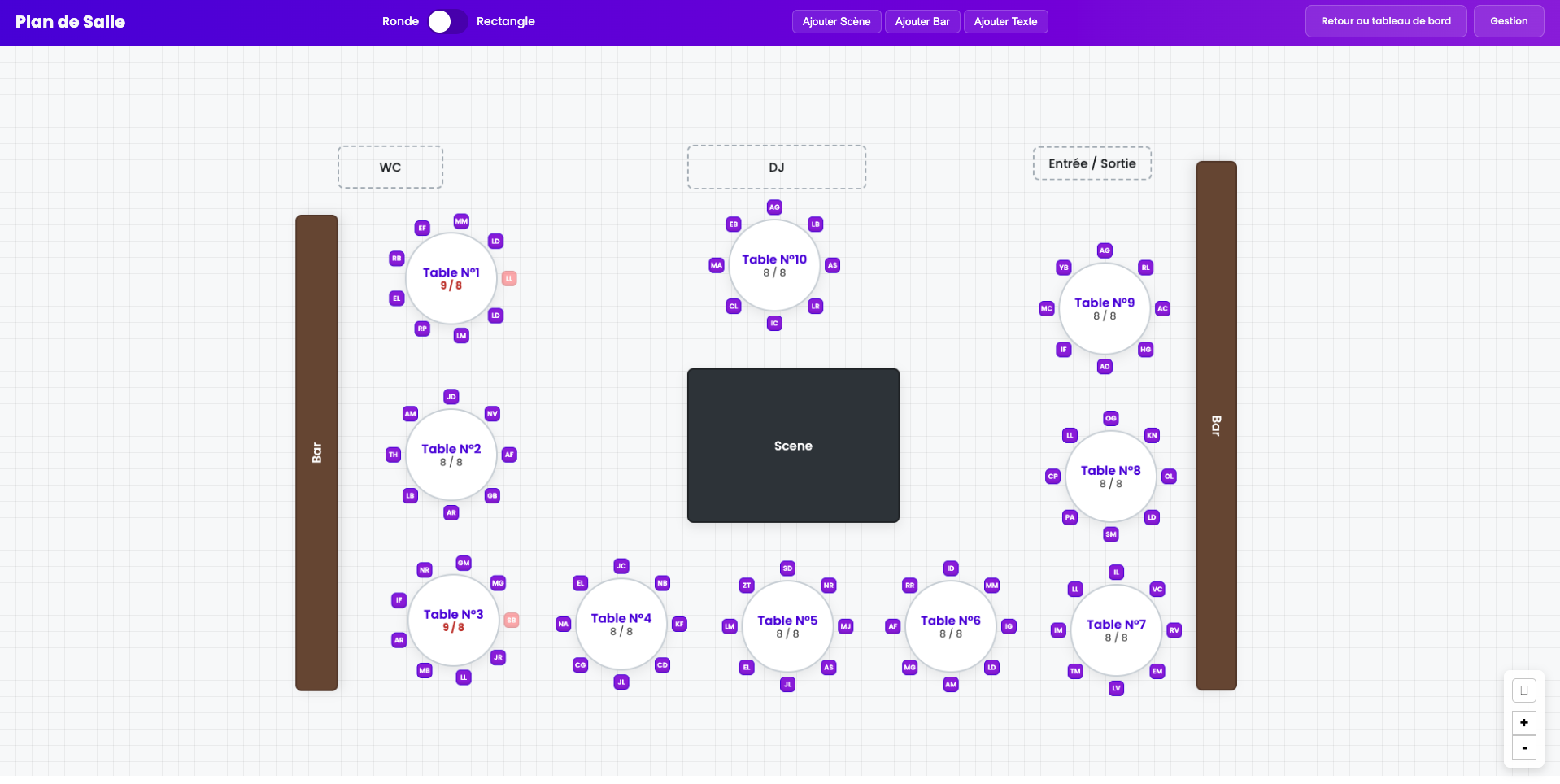Click the Ajouter Texte button
This screenshot has height=784, width=1560.
(1005, 22)
